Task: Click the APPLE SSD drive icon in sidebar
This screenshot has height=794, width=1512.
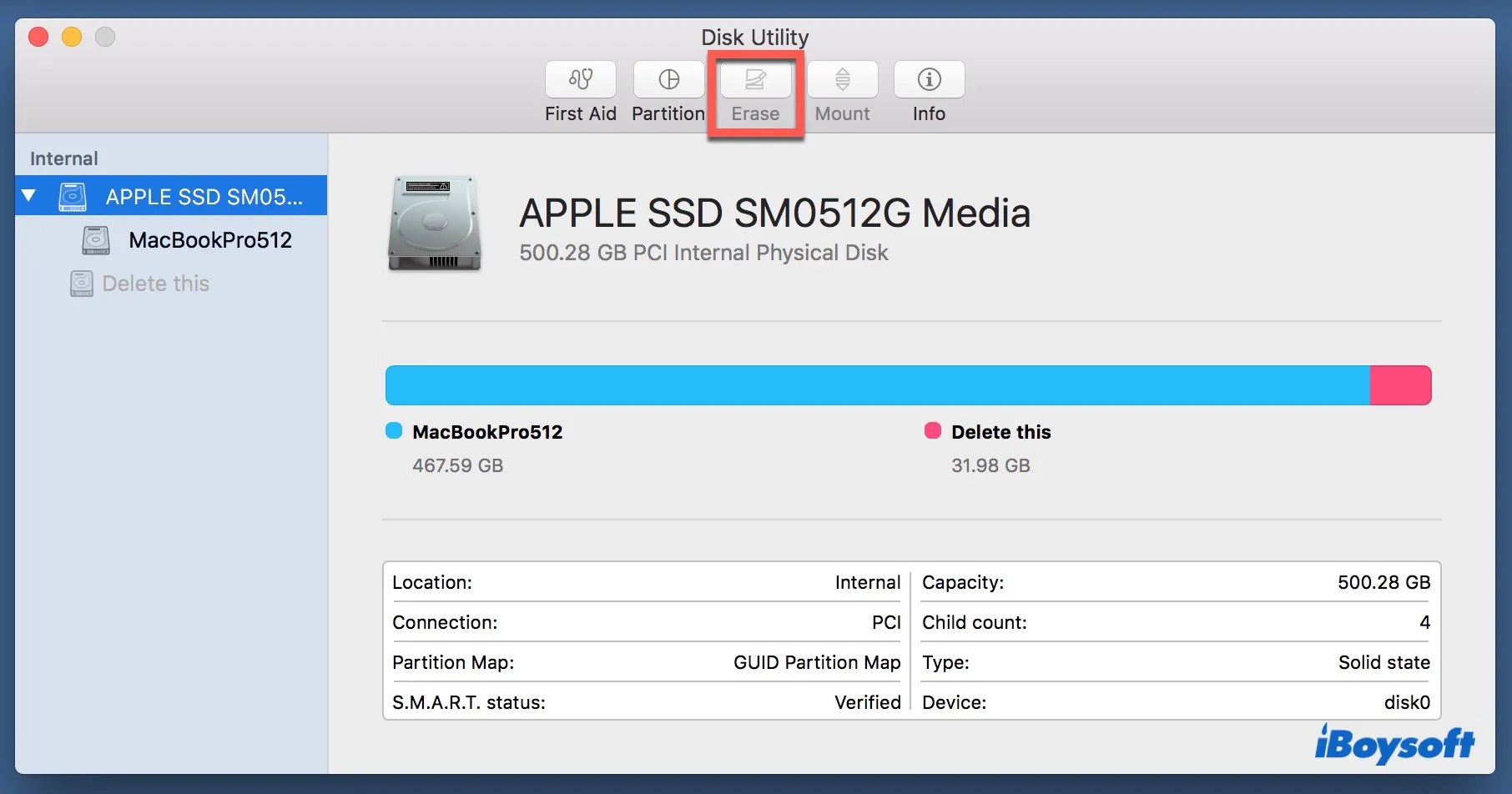Action: click(x=72, y=196)
